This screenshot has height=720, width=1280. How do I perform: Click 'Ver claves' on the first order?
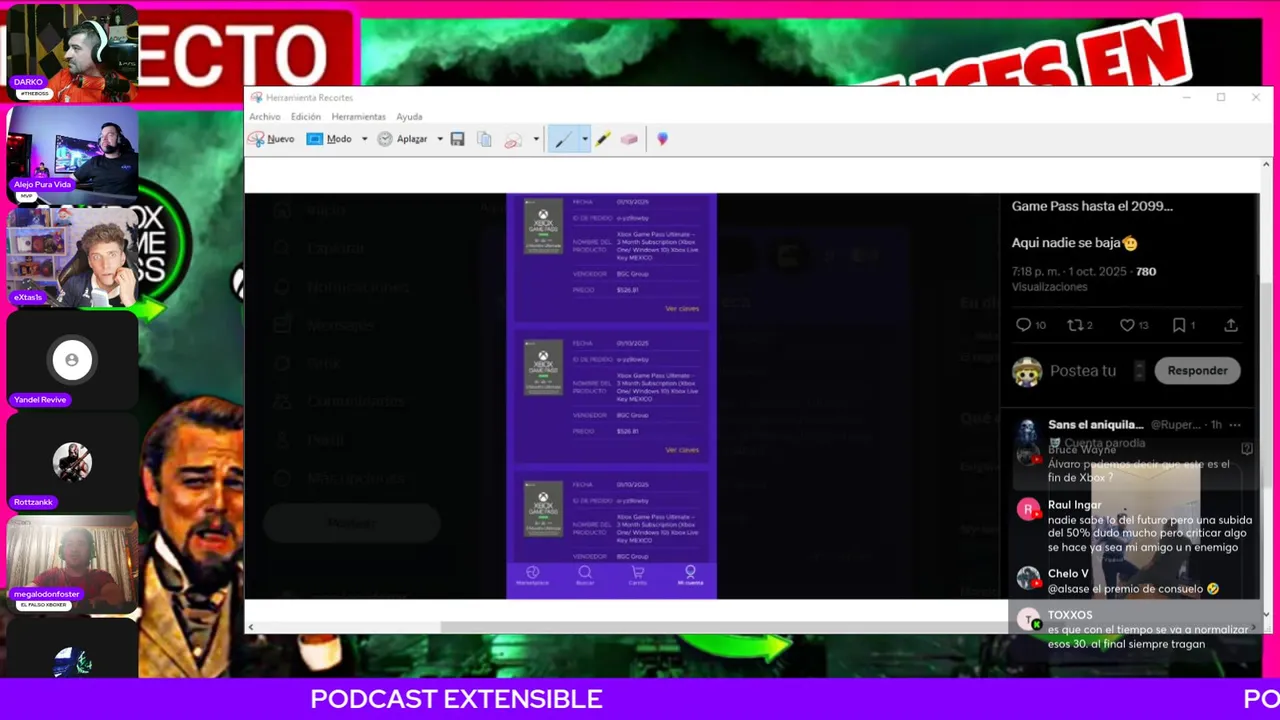[682, 309]
